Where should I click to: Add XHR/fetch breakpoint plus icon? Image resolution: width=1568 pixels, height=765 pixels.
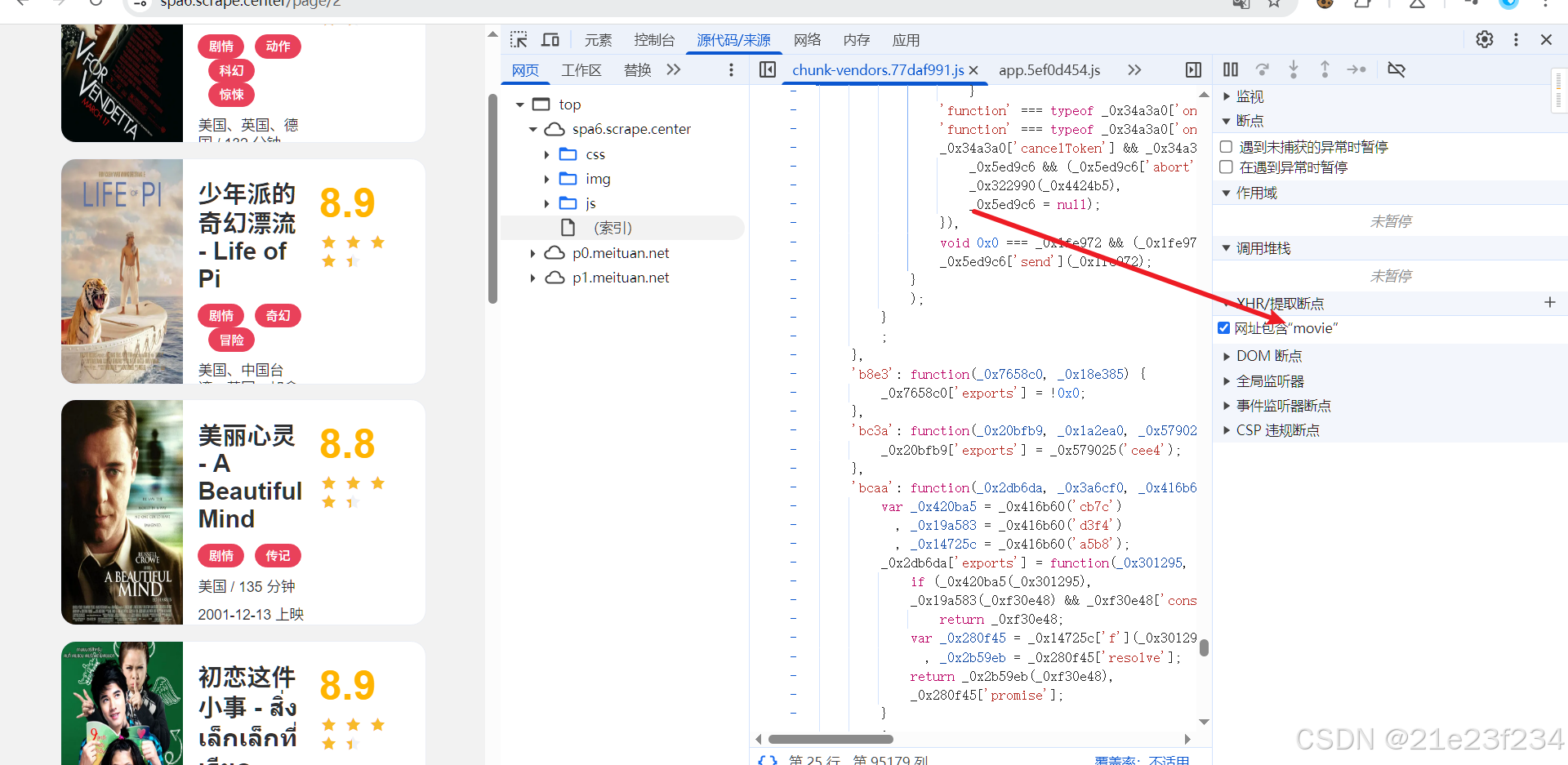click(x=1550, y=302)
